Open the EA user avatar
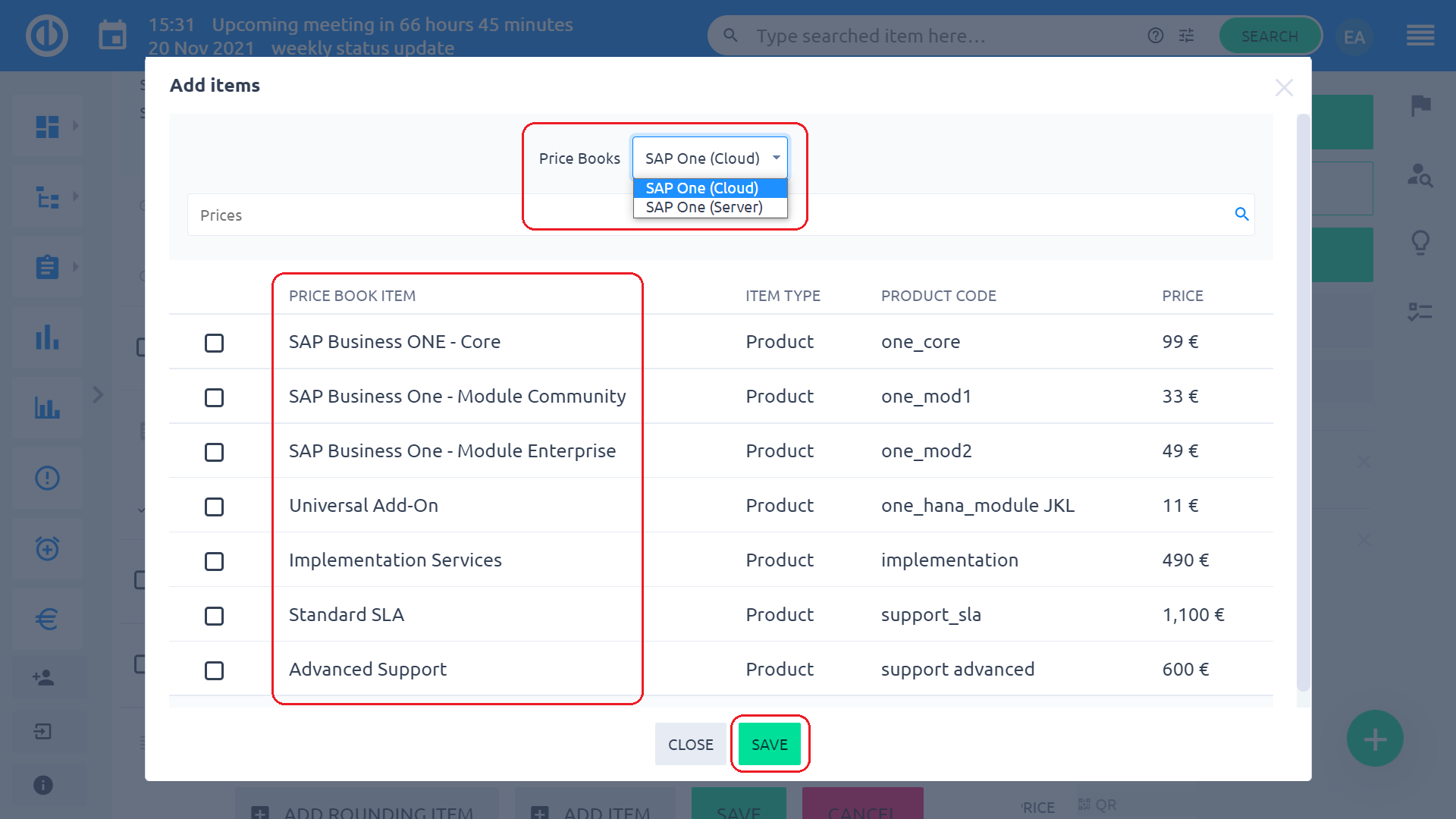 (1354, 36)
